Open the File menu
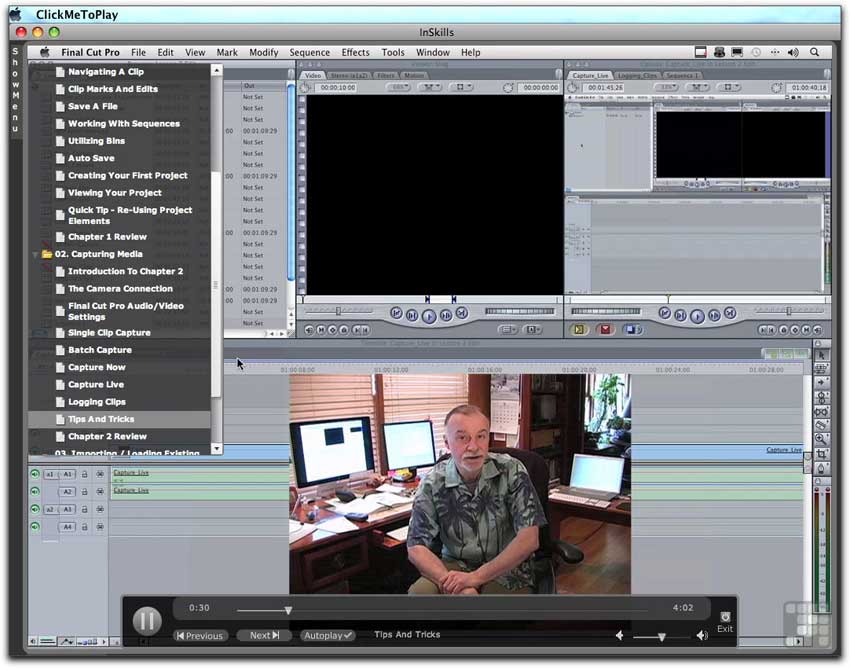Image resolution: width=850 pixels, height=668 pixels. (x=138, y=53)
